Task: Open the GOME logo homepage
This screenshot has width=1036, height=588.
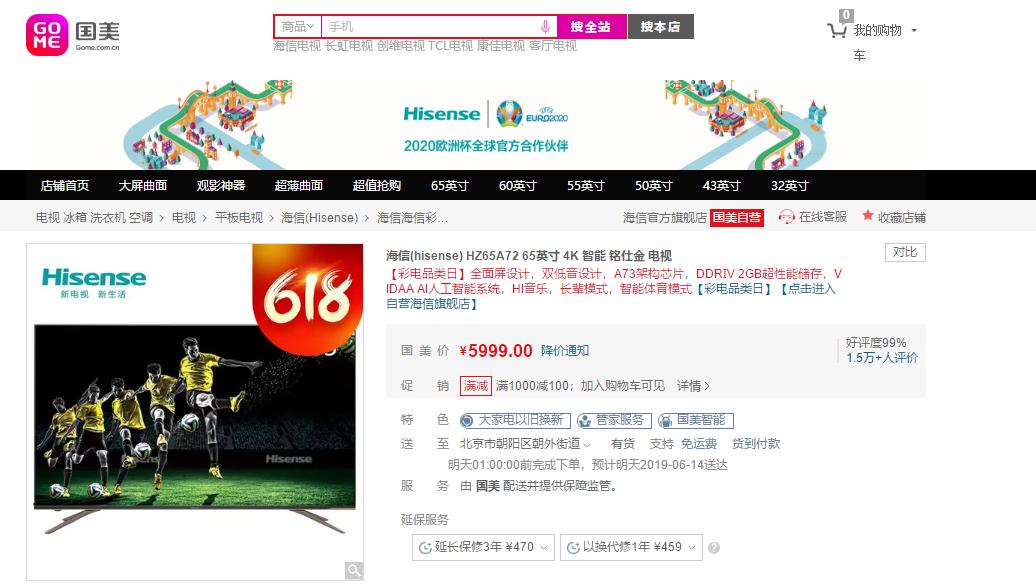Action: [73, 34]
